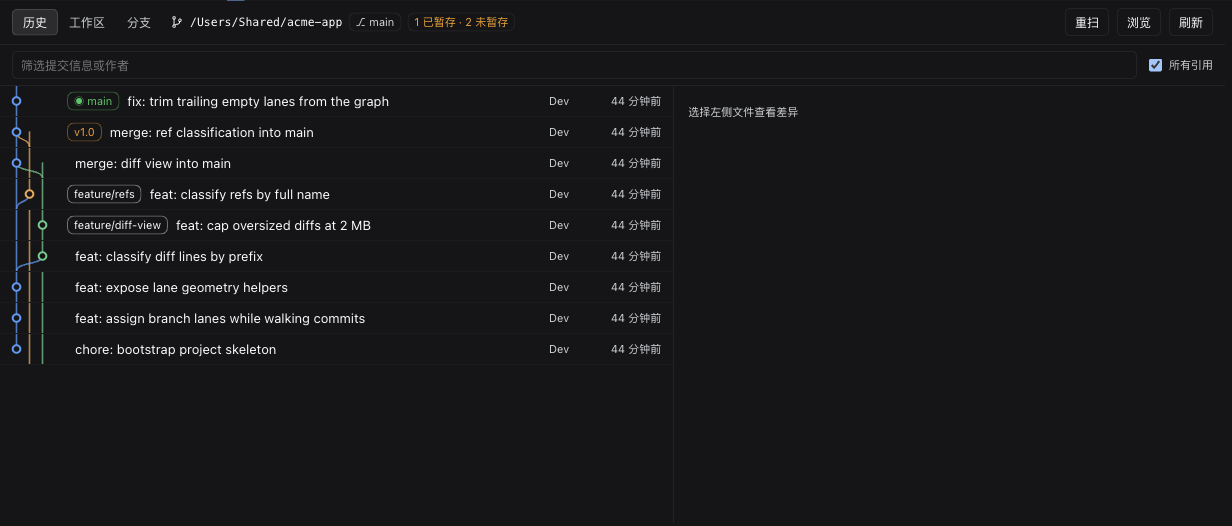This screenshot has height=526, width=1232.
Task: Click the graph node of merge: ref classification
Action: click(16, 132)
